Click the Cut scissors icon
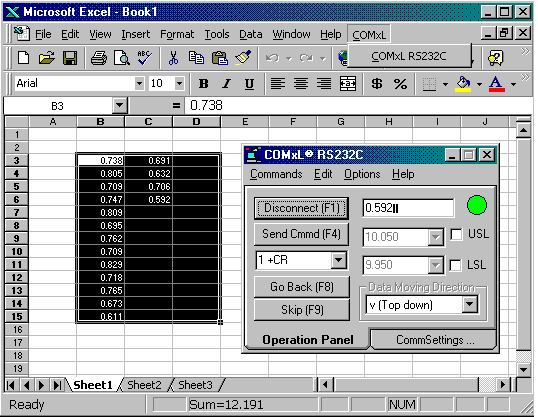538x417 pixels. point(173,57)
